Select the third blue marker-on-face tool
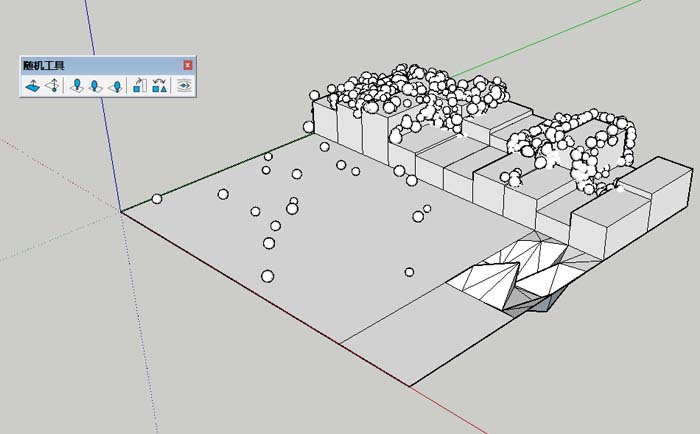 coord(115,86)
